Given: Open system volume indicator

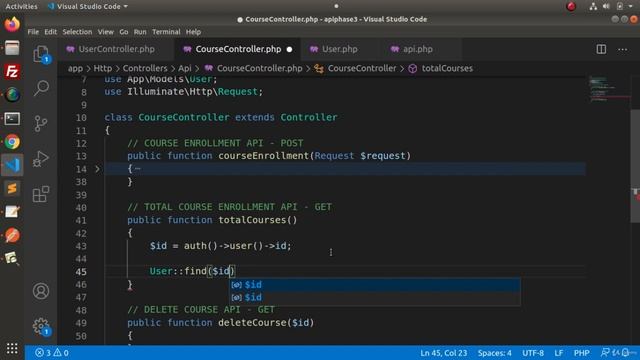Looking at the screenshot, I should tap(606, 6).
